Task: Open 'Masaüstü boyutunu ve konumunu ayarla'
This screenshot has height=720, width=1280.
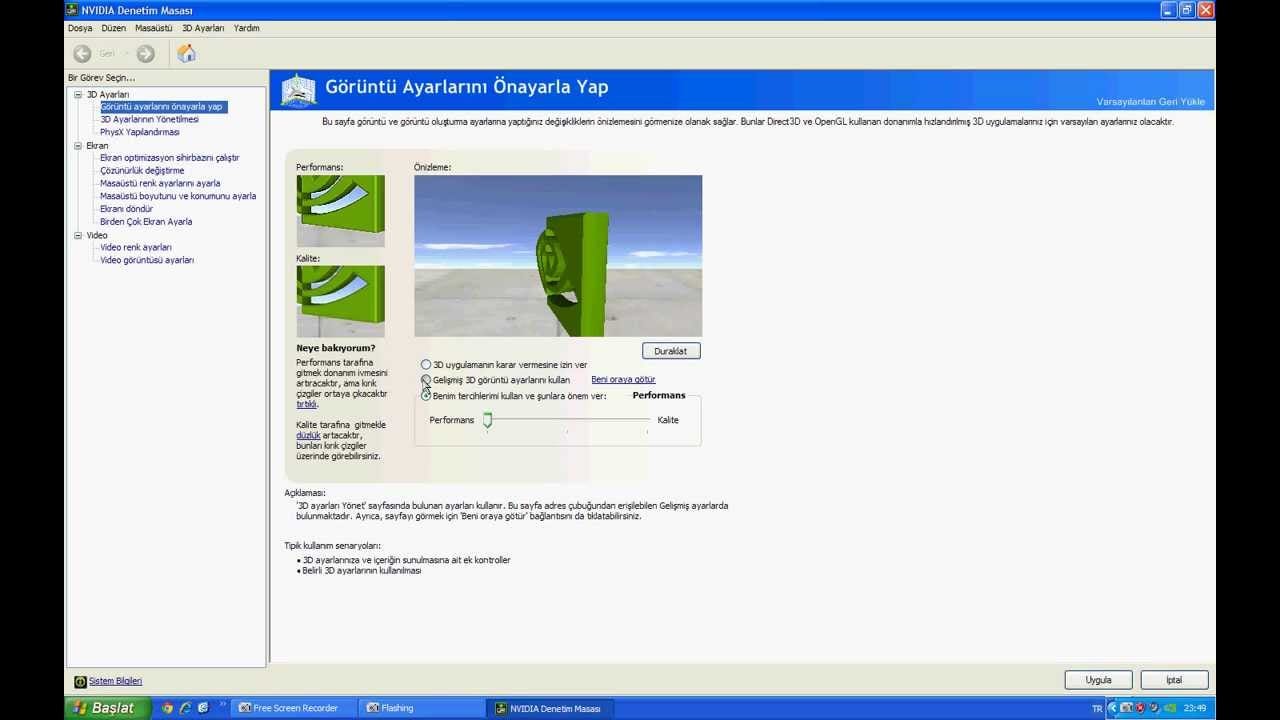Action: [x=178, y=196]
